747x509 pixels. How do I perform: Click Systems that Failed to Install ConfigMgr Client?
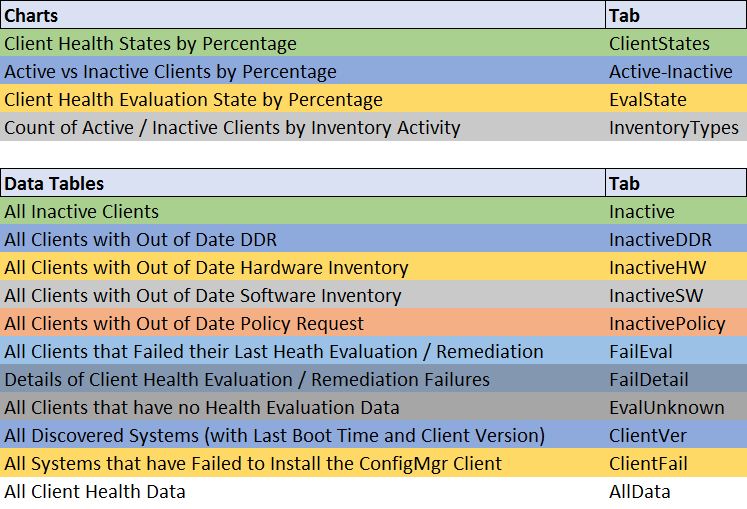tap(253, 464)
